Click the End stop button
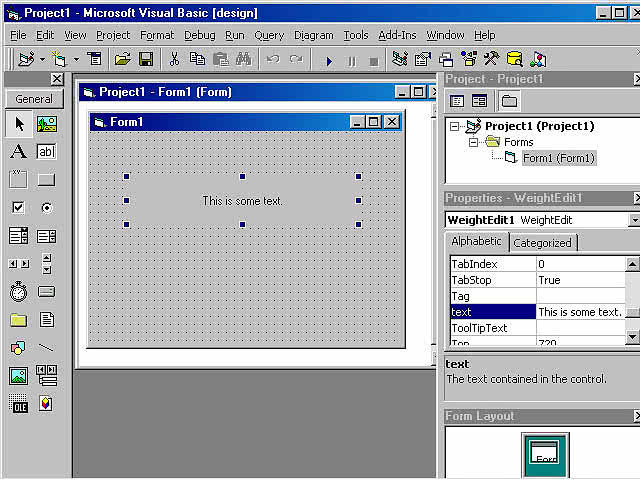This screenshot has width=640, height=480. tap(373, 61)
